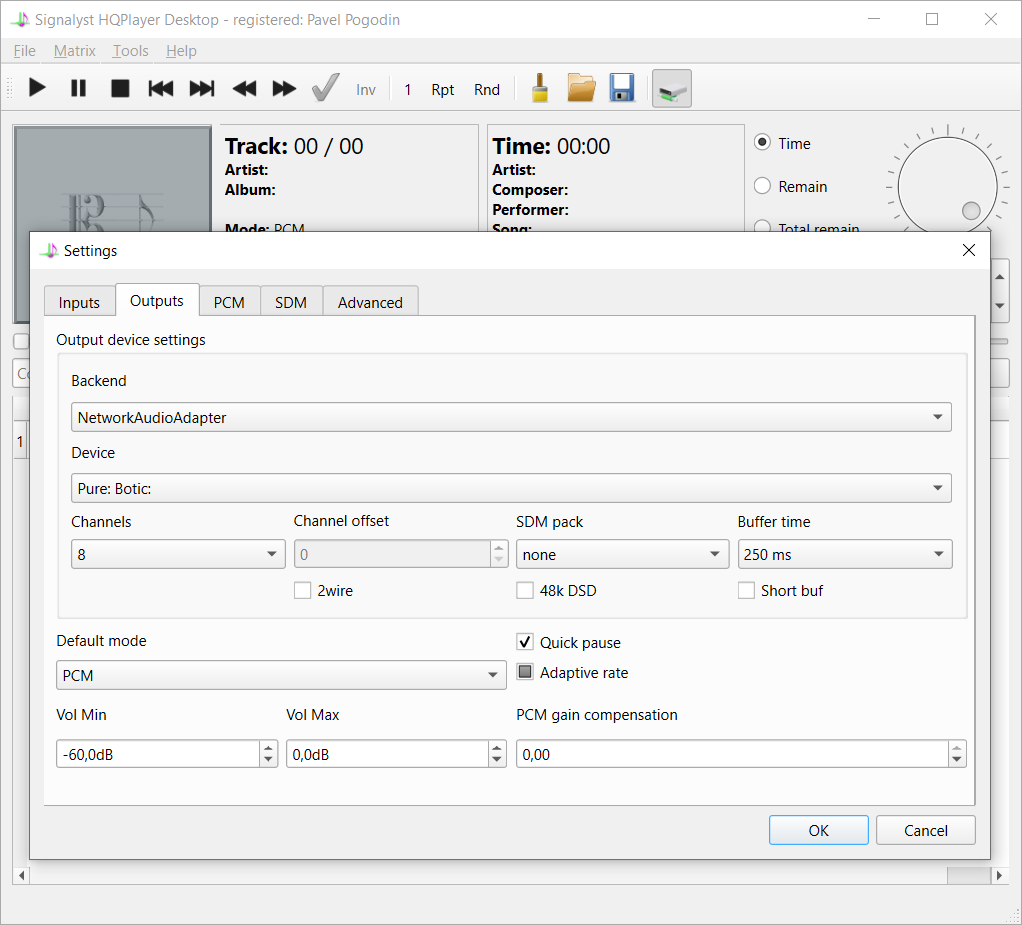Open the Matrix menu

[x=74, y=51]
